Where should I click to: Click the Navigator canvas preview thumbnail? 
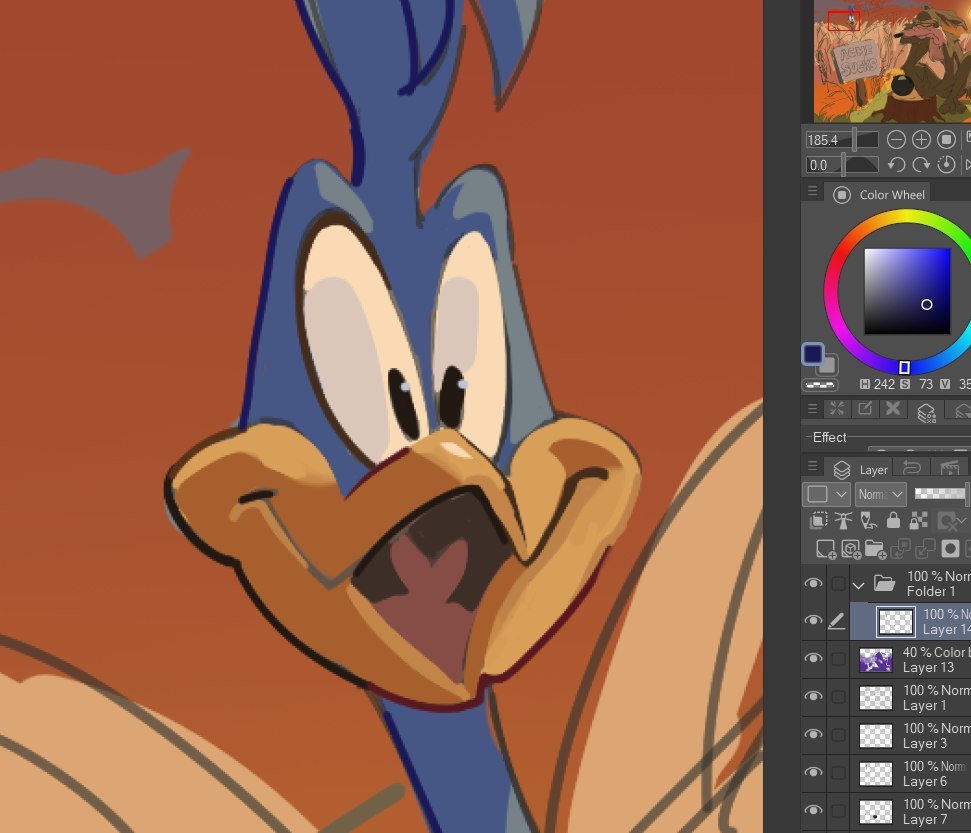coord(892,61)
